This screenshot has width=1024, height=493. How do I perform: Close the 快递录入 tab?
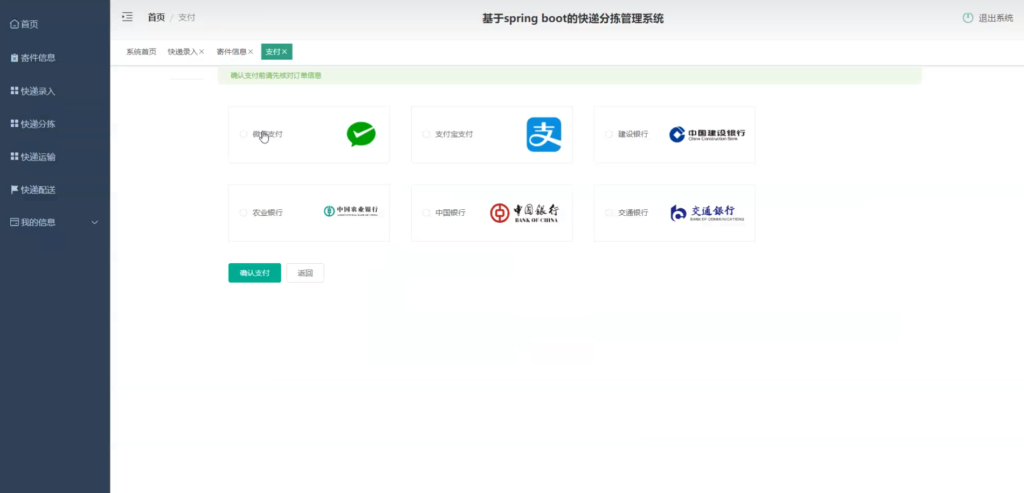click(x=202, y=52)
